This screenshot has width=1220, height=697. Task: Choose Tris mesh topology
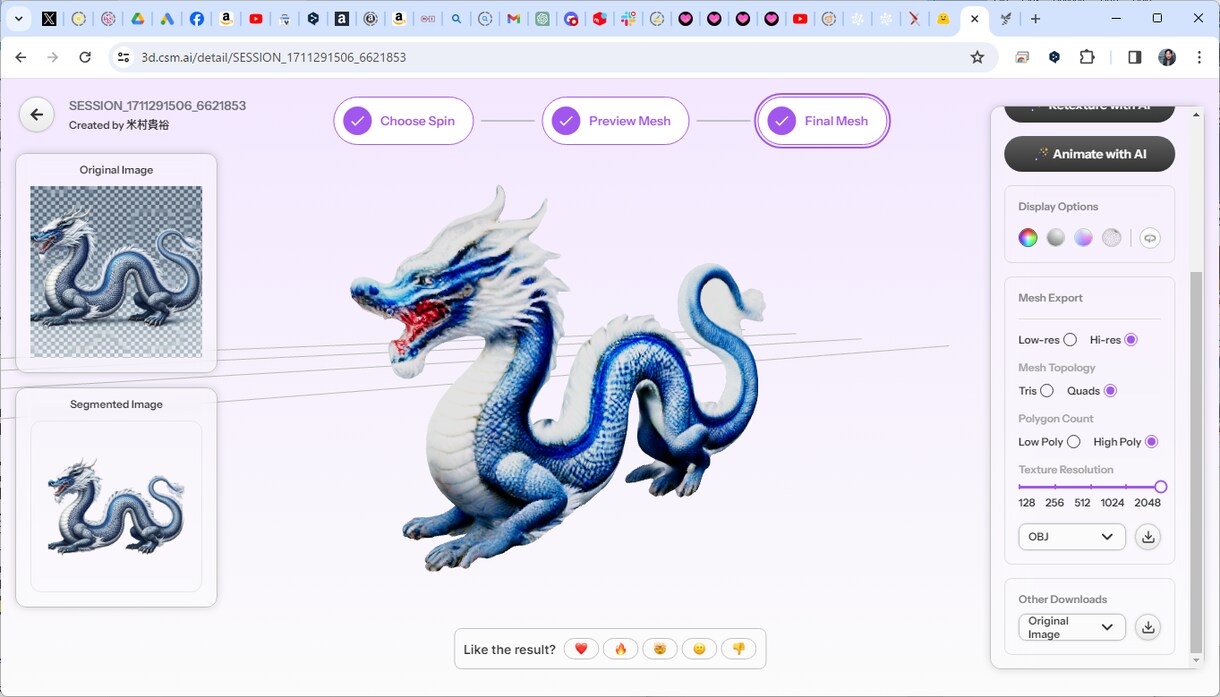coord(1047,391)
